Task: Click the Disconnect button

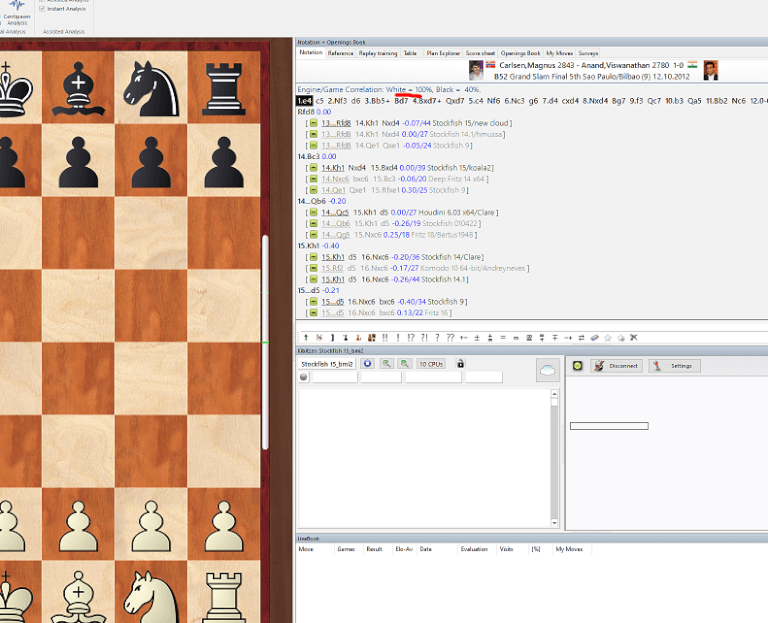Action: (616, 366)
